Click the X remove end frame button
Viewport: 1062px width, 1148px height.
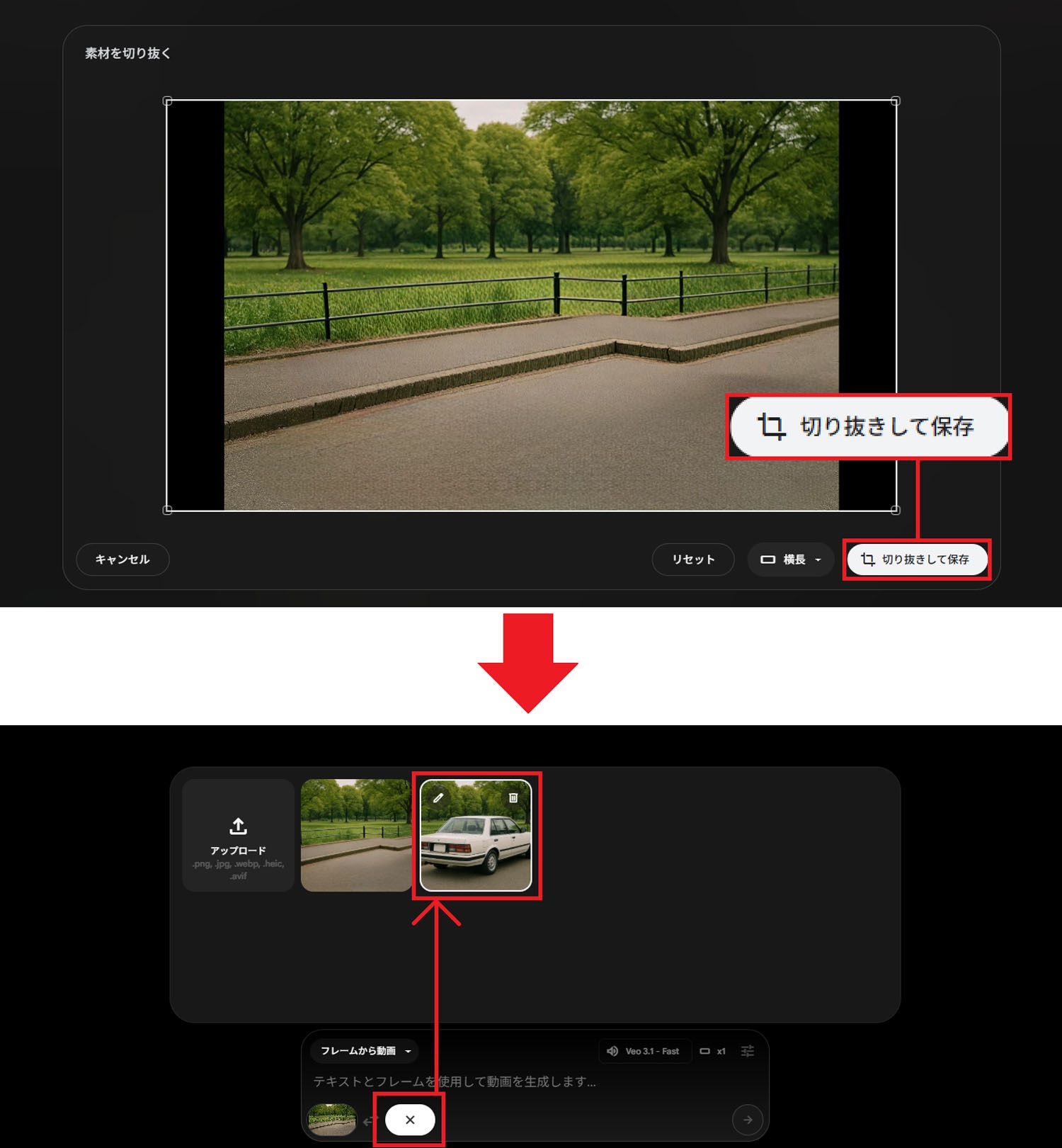tap(410, 1120)
